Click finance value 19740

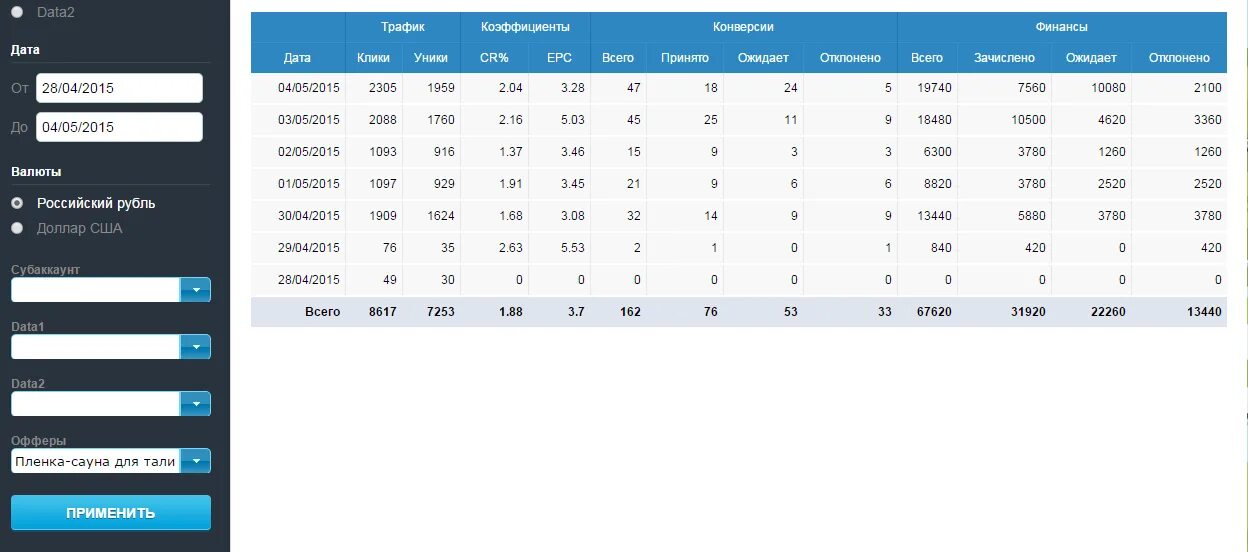pos(934,88)
